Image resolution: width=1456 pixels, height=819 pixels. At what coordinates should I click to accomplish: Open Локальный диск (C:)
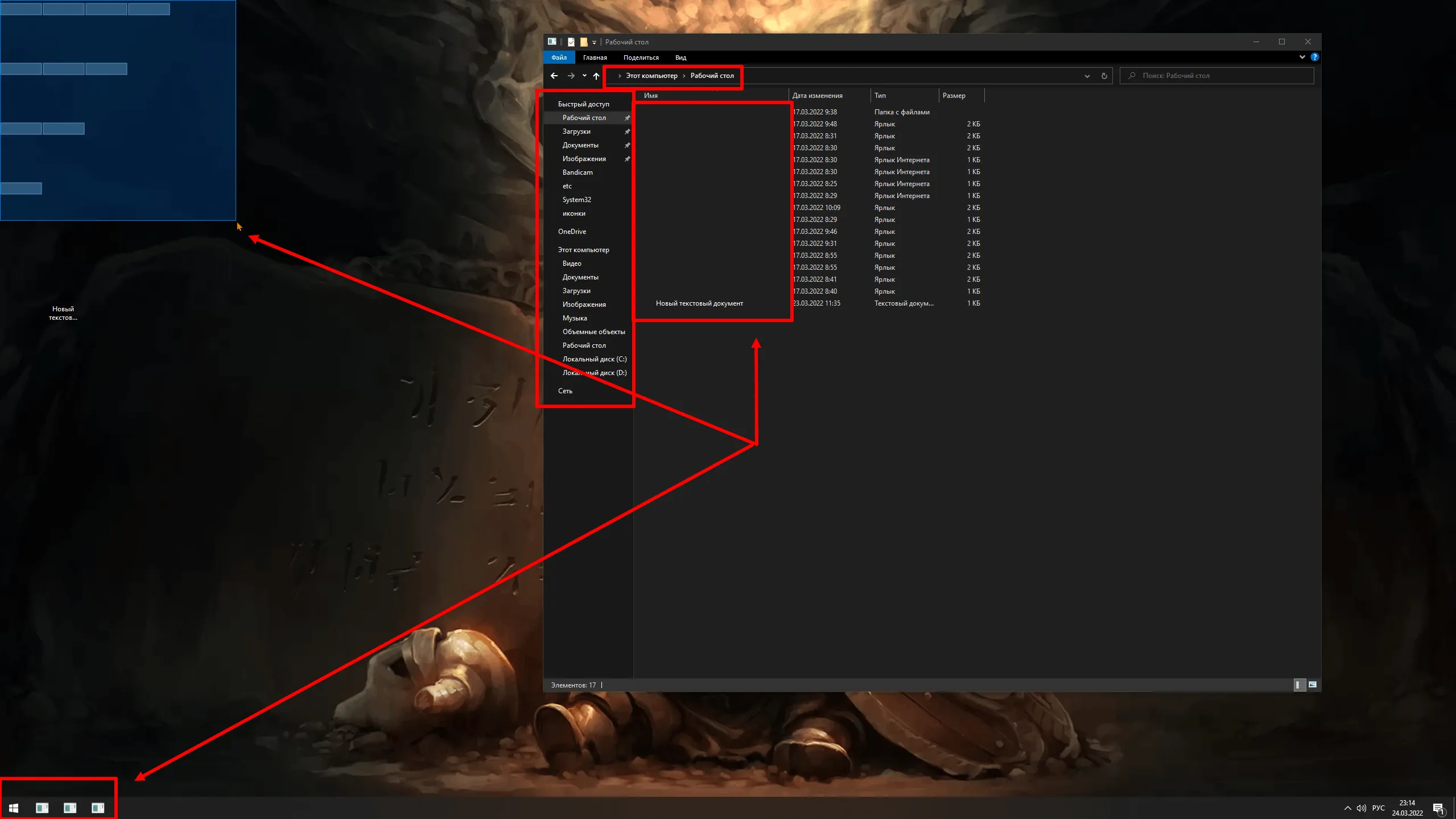pyautogui.click(x=595, y=359)
